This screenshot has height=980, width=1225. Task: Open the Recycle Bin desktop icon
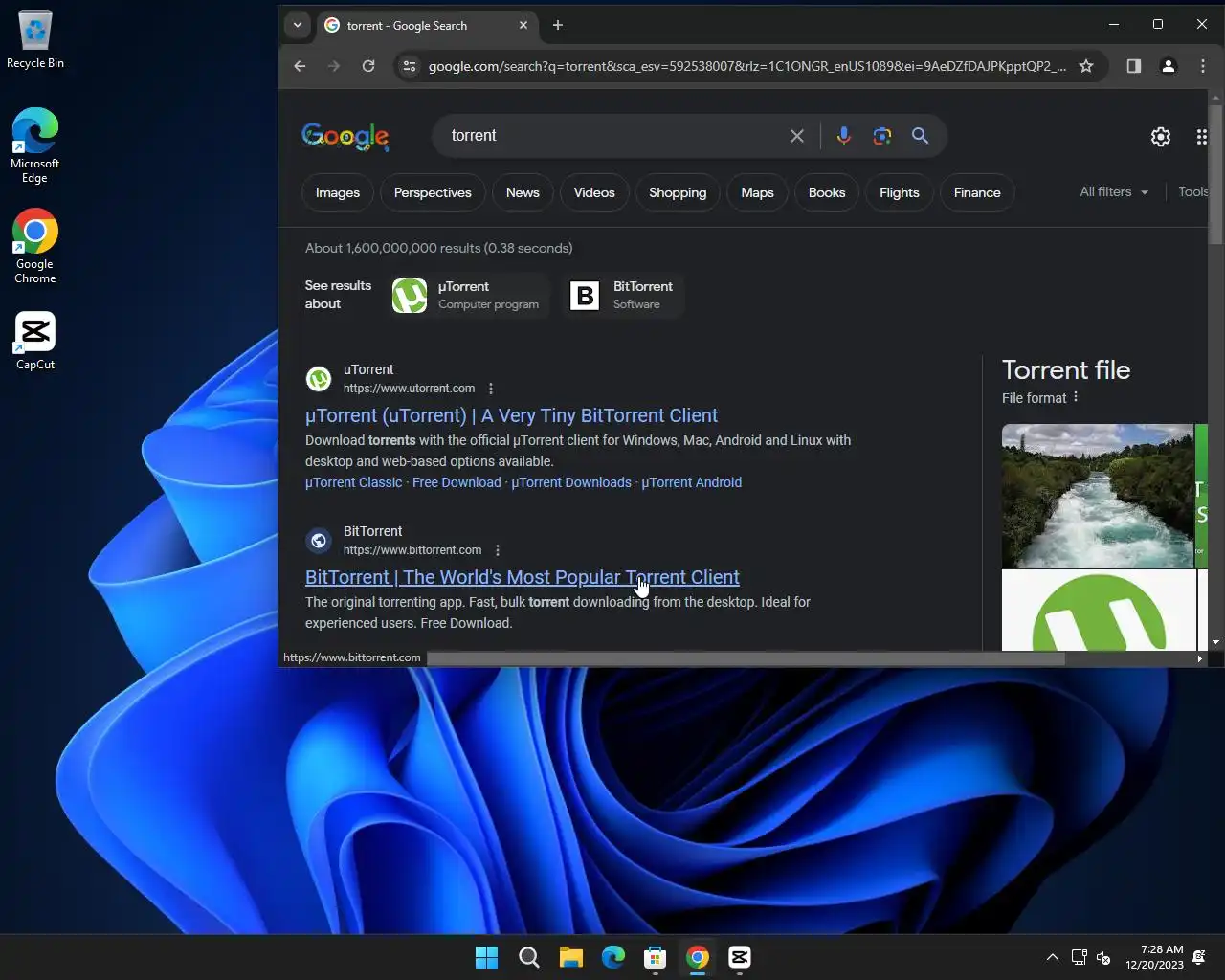pyautogui.click(x=34, y=40)
